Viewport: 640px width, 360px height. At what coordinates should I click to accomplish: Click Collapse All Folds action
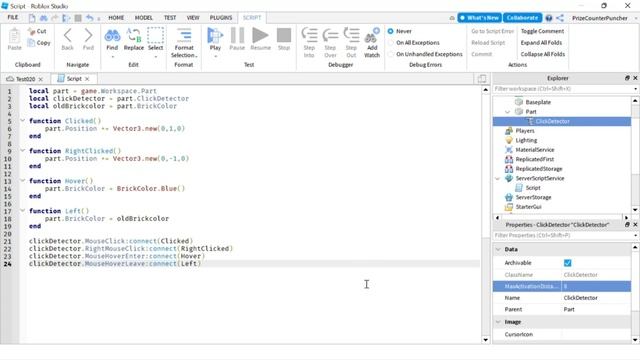pos(542,54)
